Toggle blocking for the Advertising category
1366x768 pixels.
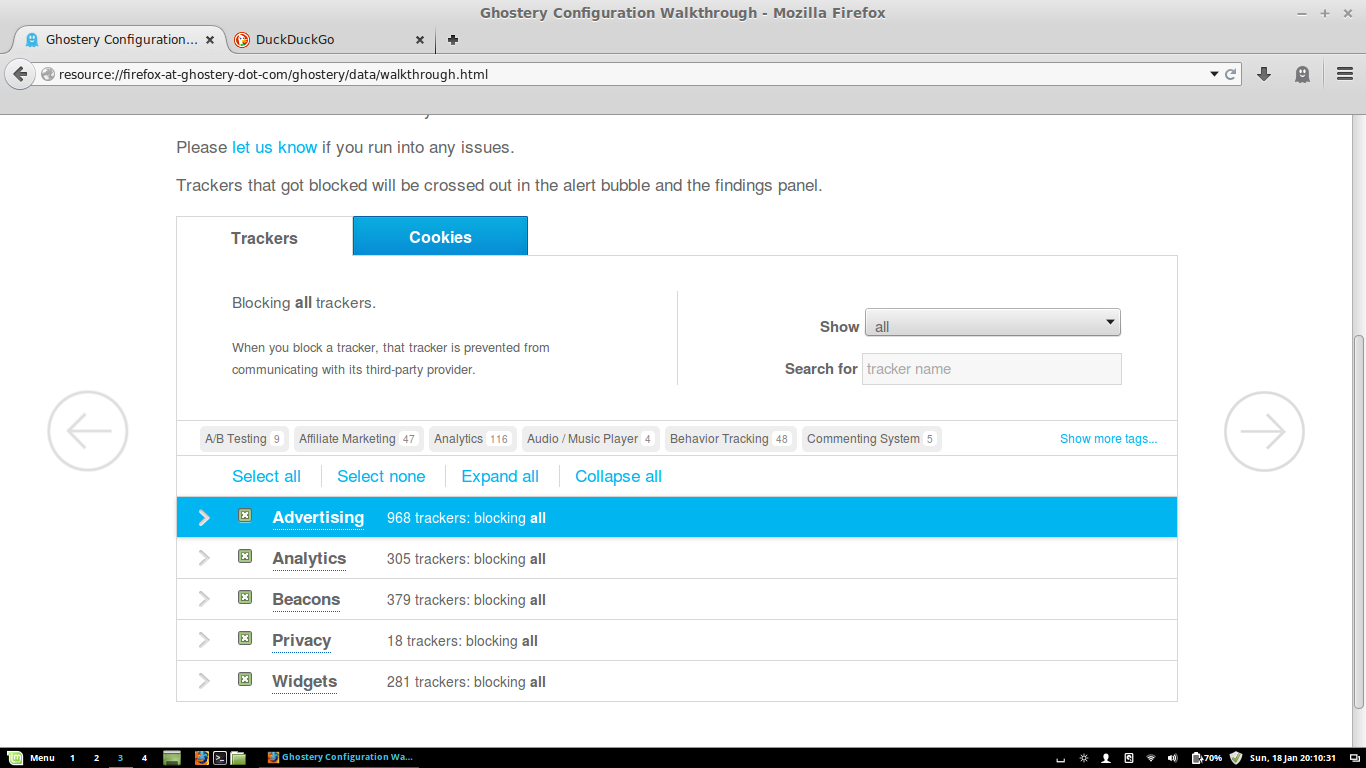click(245, 514)
